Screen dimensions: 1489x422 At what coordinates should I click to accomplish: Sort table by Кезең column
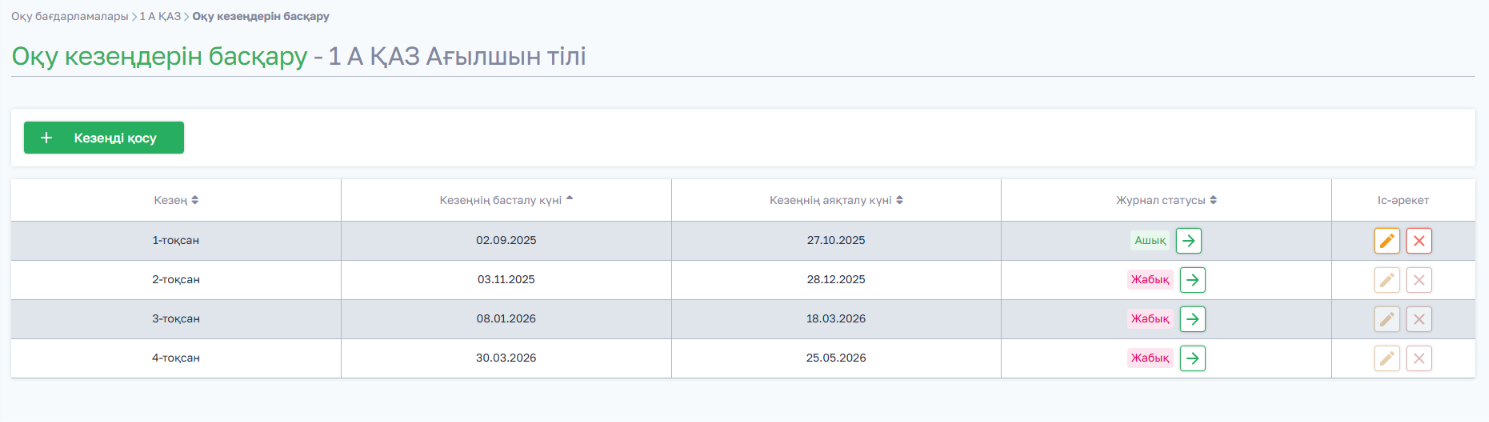pos(176,200)
